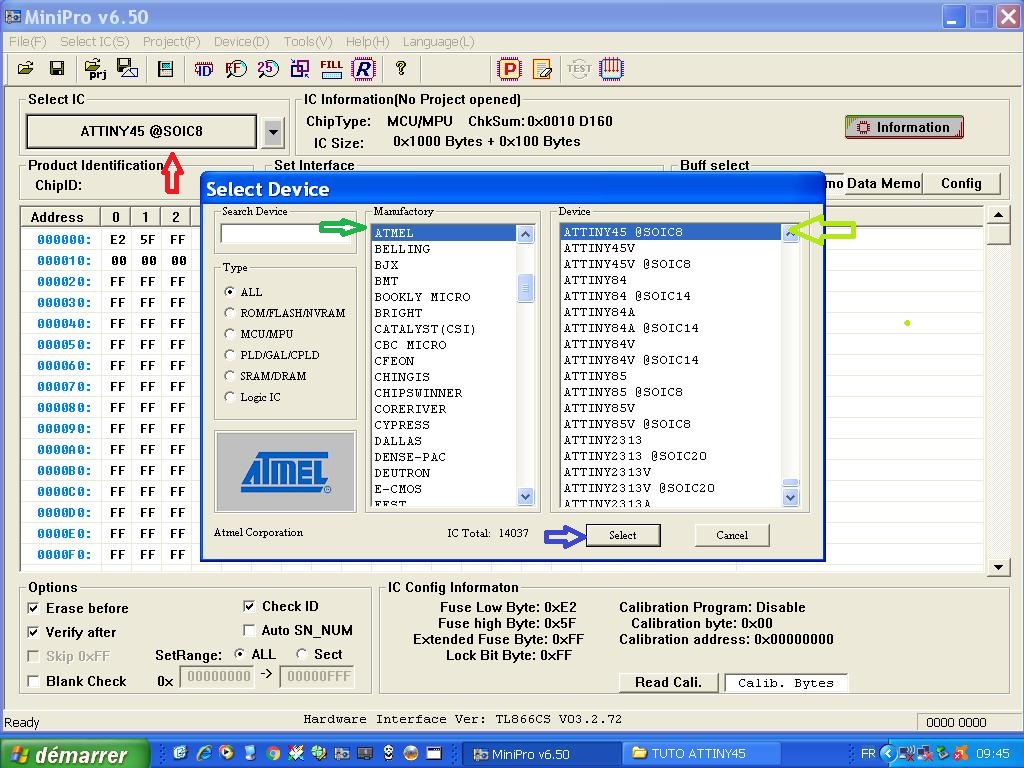
Task: Open the Tools(V) menu
Action: 308,42
